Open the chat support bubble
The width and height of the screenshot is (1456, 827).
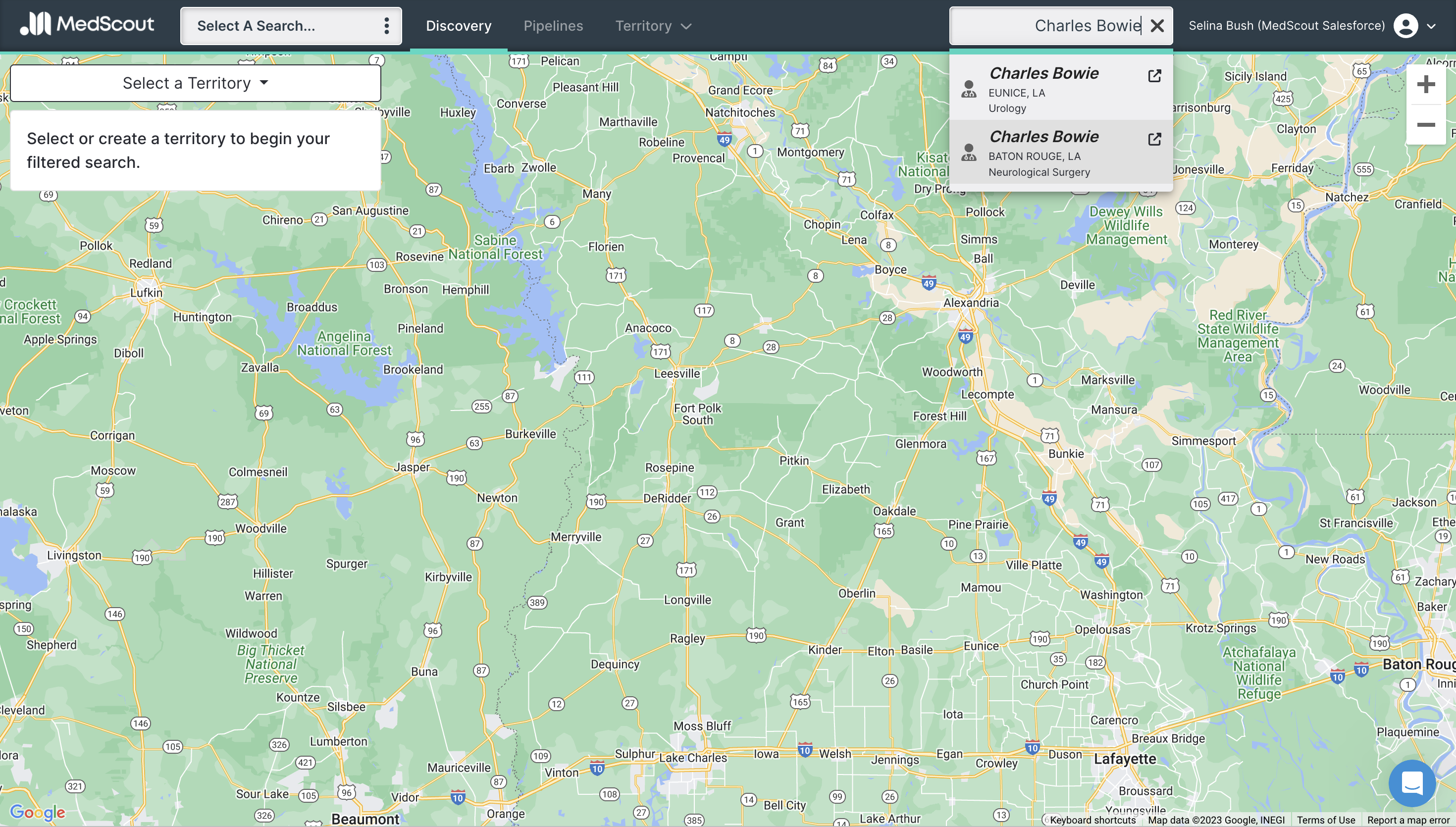coord(1412,784)
